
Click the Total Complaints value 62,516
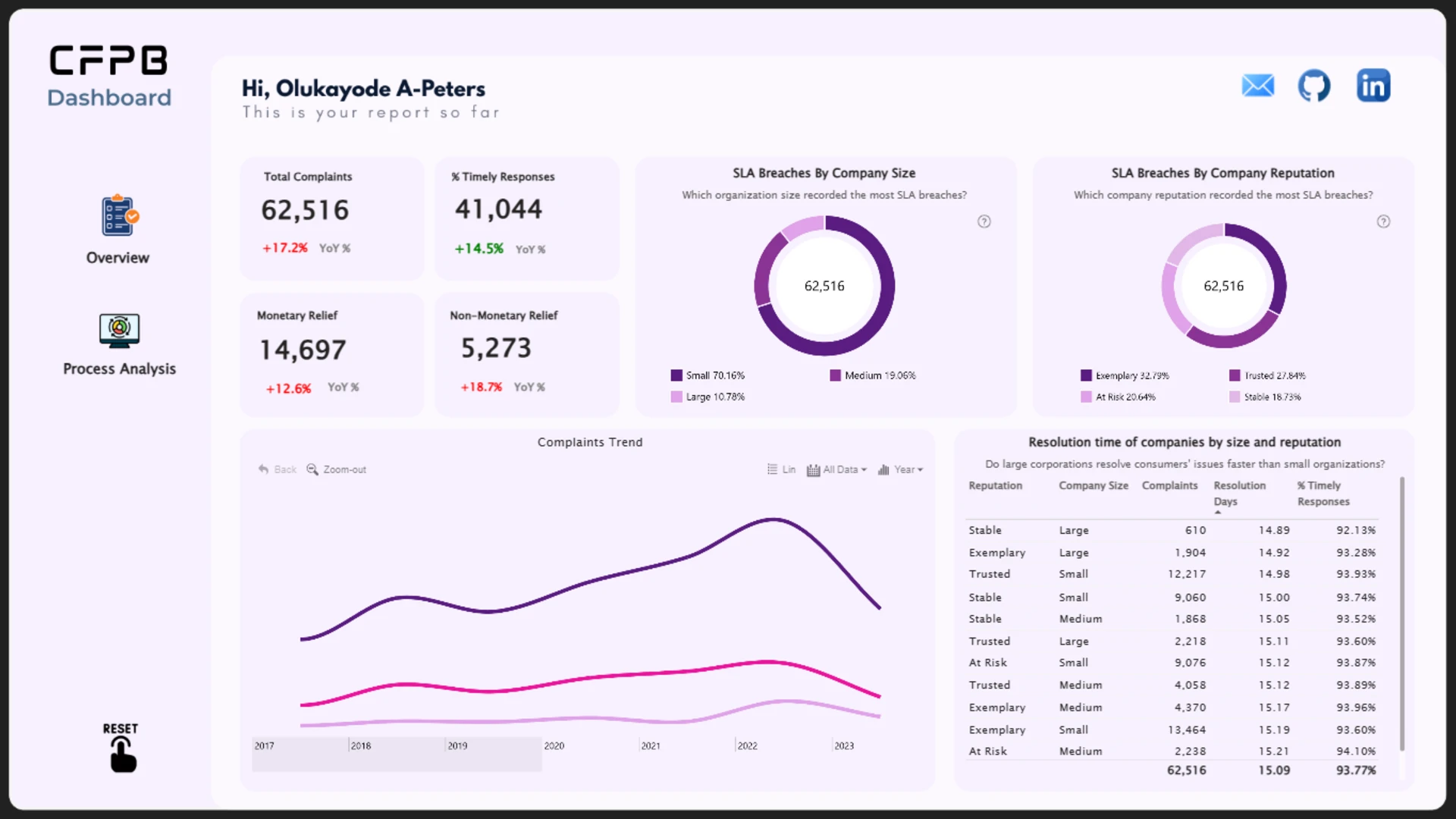305,210
